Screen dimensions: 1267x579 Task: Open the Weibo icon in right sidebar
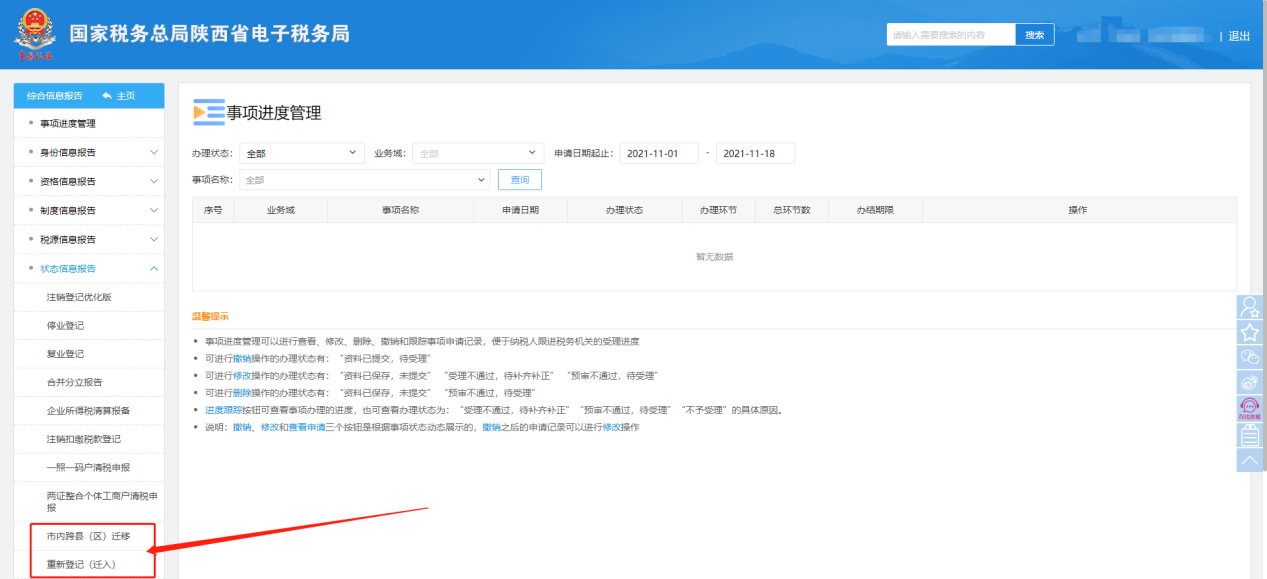click(1250, 382)
